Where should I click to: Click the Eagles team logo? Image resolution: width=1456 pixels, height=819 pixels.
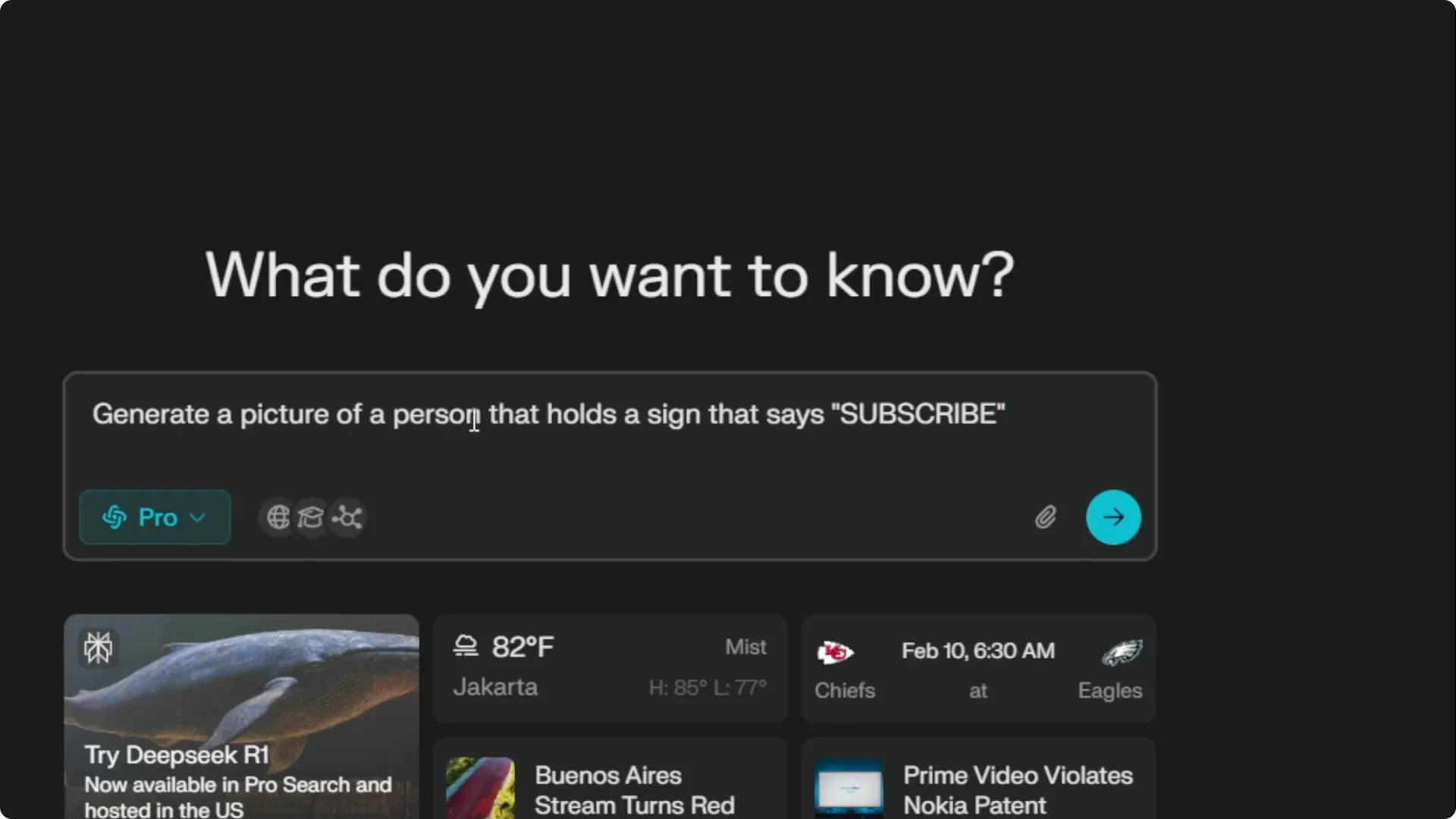[1122, 651]
